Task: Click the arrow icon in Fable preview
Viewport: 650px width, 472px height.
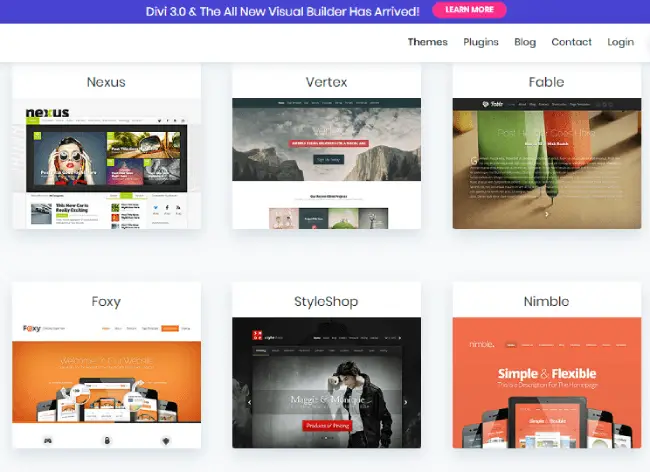Action: 547,214
